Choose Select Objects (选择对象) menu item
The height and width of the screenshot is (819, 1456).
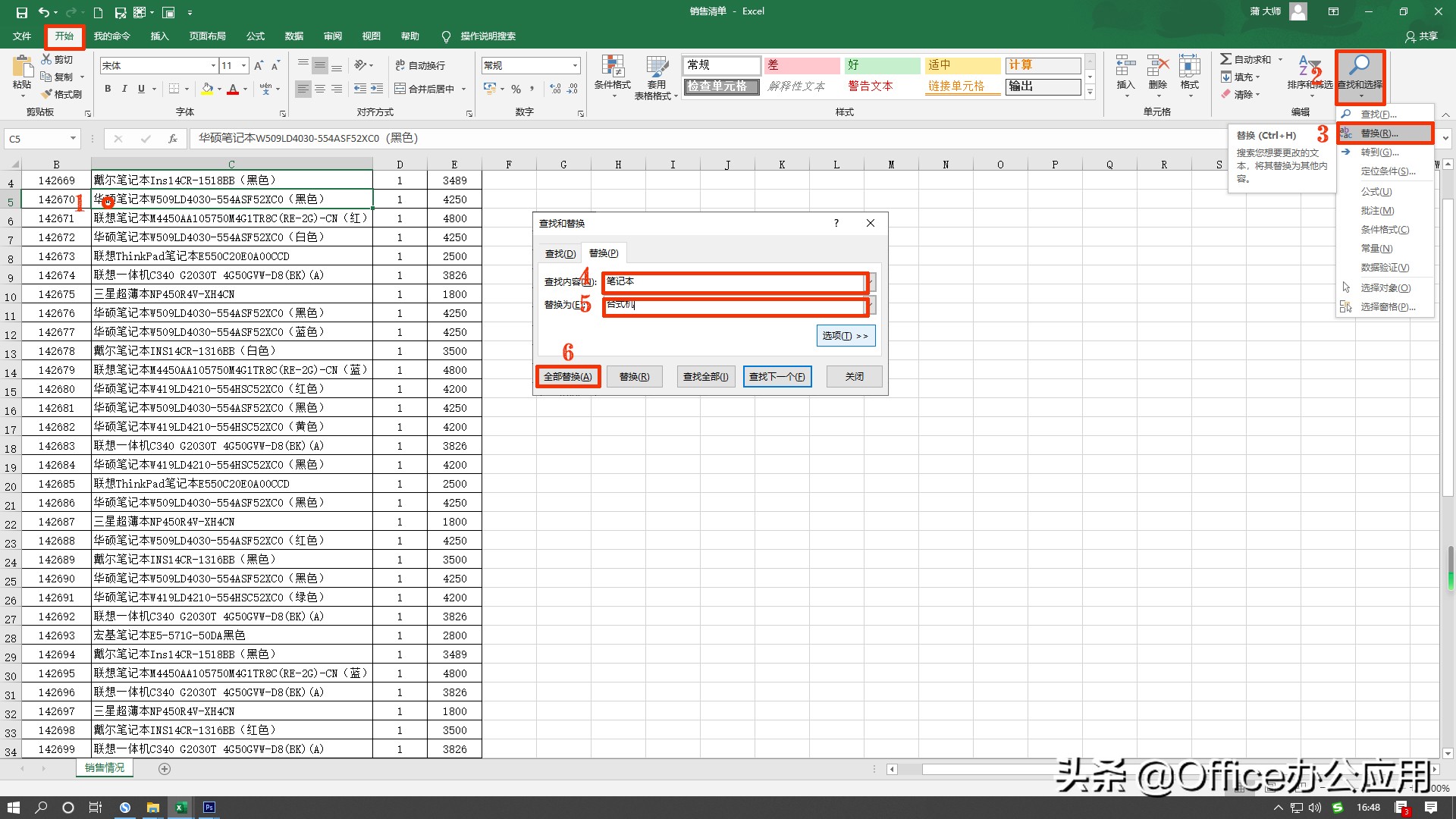[1385, 288]
